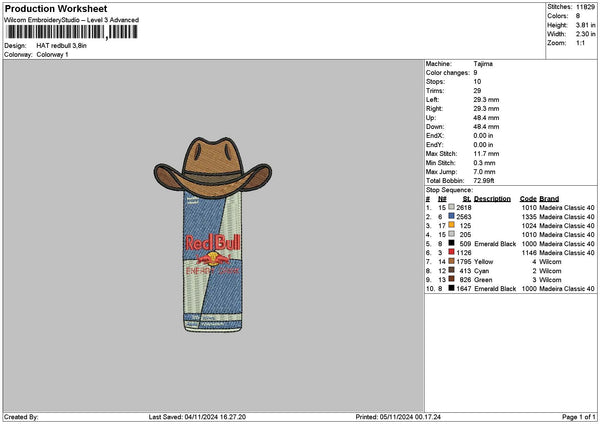This screenshot has height=424, width=600.
Task: Select code 1024 in the stop sequence
Action: click(x=529, y=226)
